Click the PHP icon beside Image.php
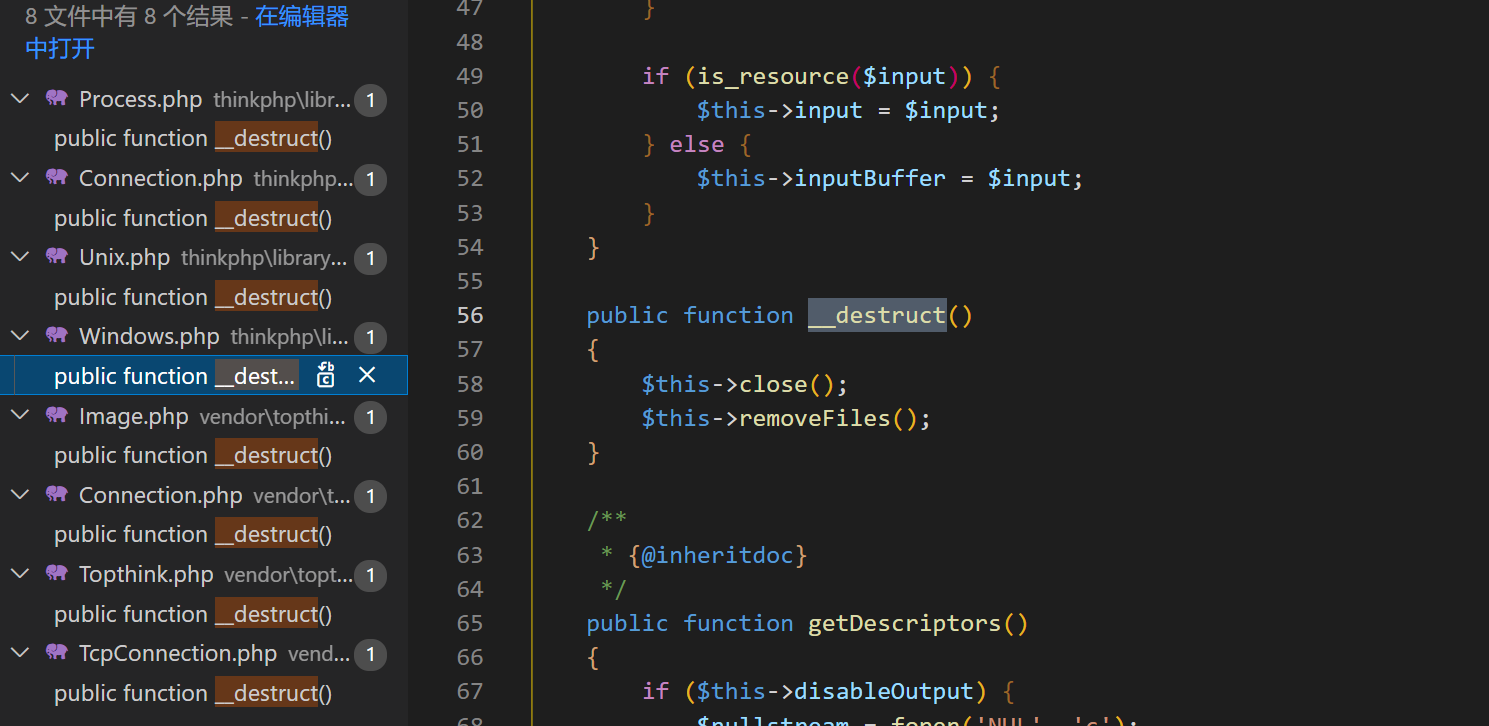This screenshot has width=1489, height=726. pyautogui.click(x=57, y=416)
